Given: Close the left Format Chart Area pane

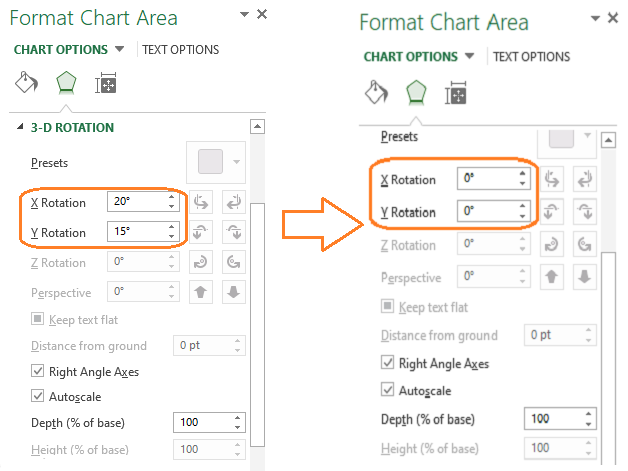Looking at the screenshot, I should [x=262, y=14].
